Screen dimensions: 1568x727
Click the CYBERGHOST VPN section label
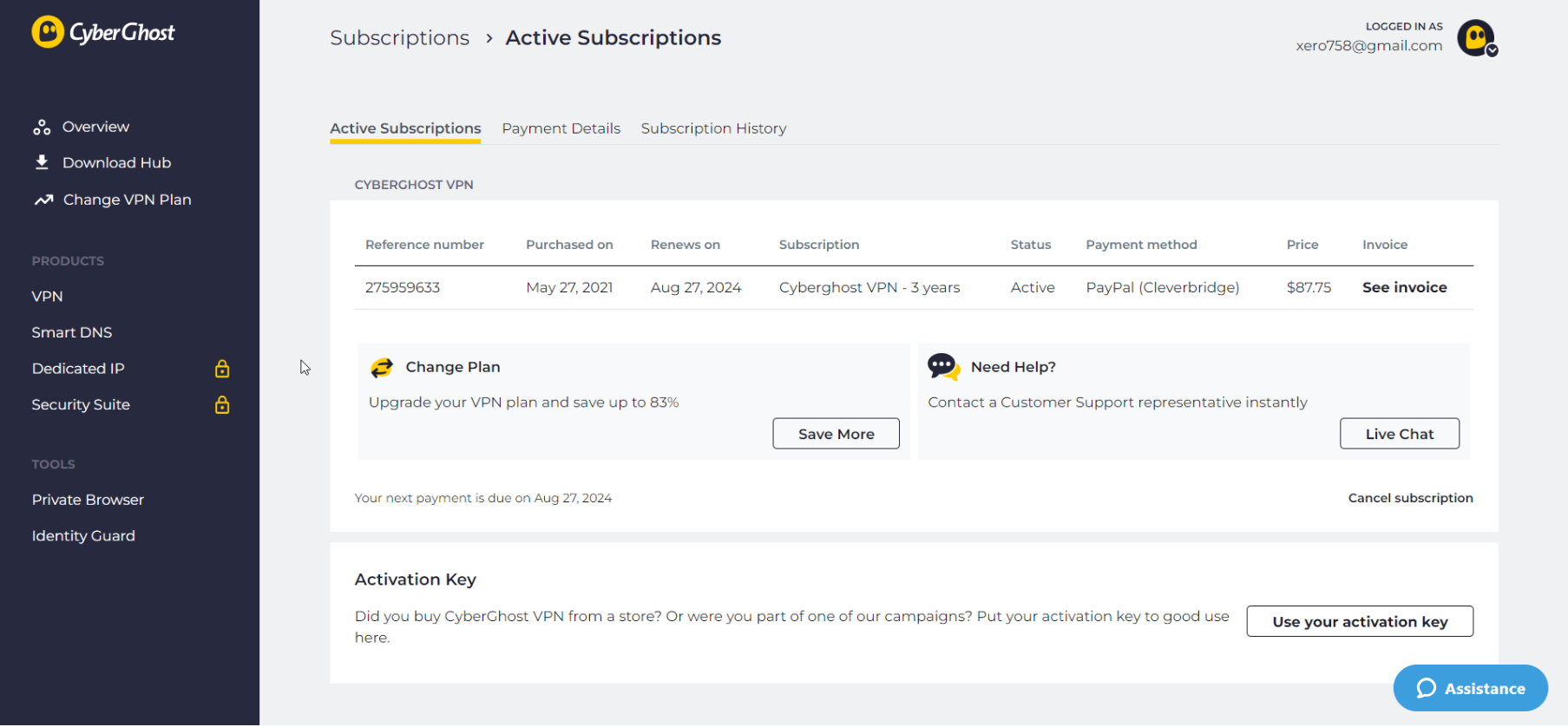pos(414,185)
